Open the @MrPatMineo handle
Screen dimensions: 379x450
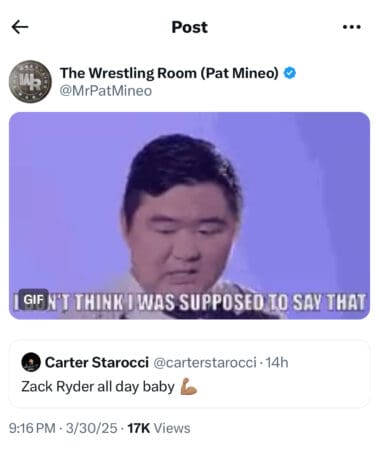[x=106, y=91]
